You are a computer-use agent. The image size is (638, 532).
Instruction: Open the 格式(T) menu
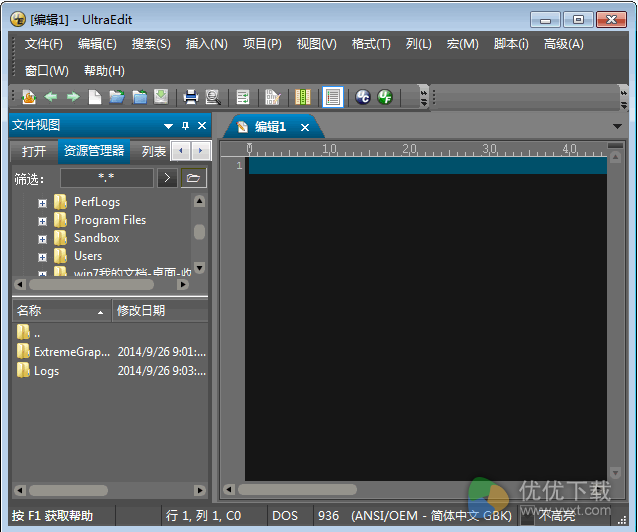[x=371, y=44]
